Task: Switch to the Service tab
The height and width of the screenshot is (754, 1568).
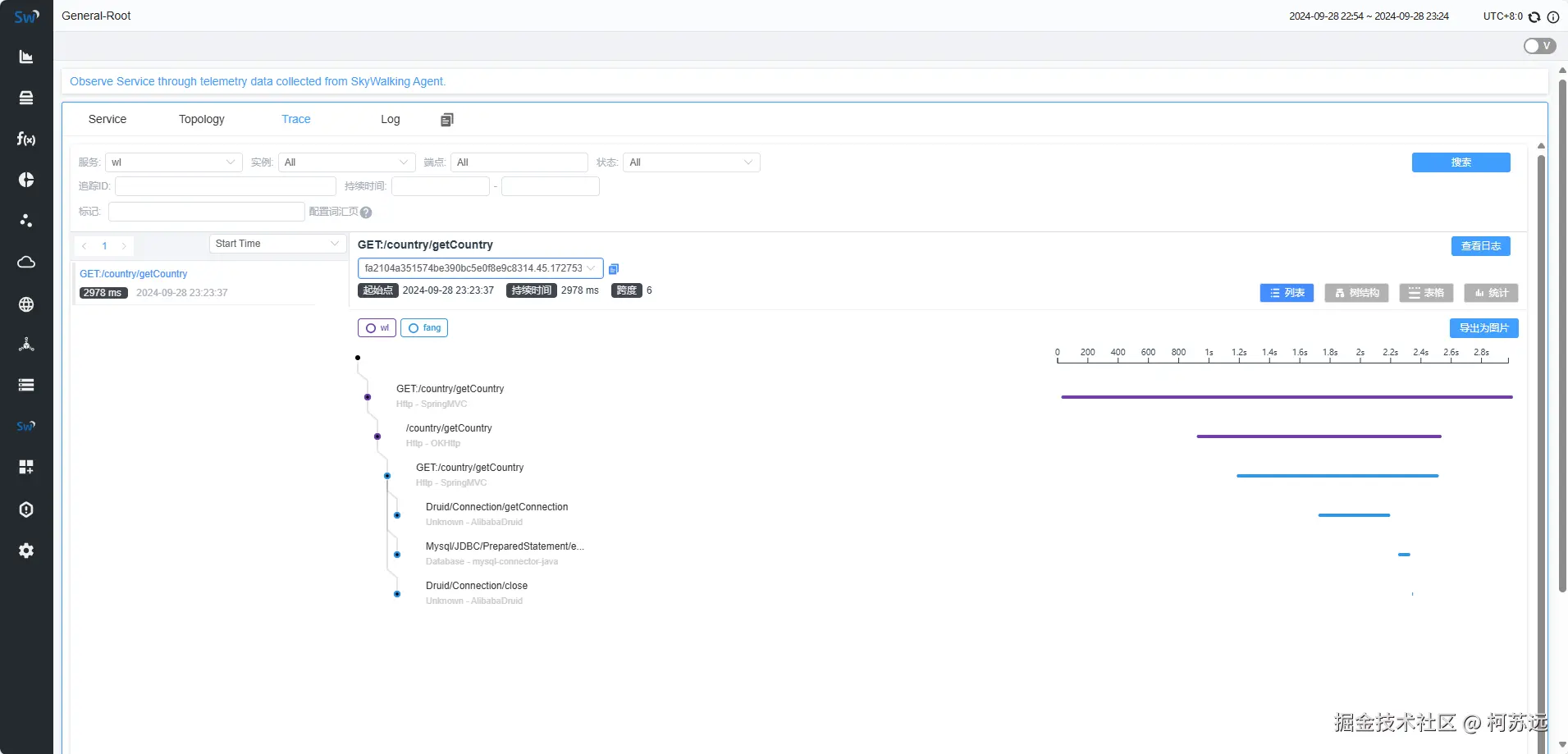Action: (x=107, y=119)
